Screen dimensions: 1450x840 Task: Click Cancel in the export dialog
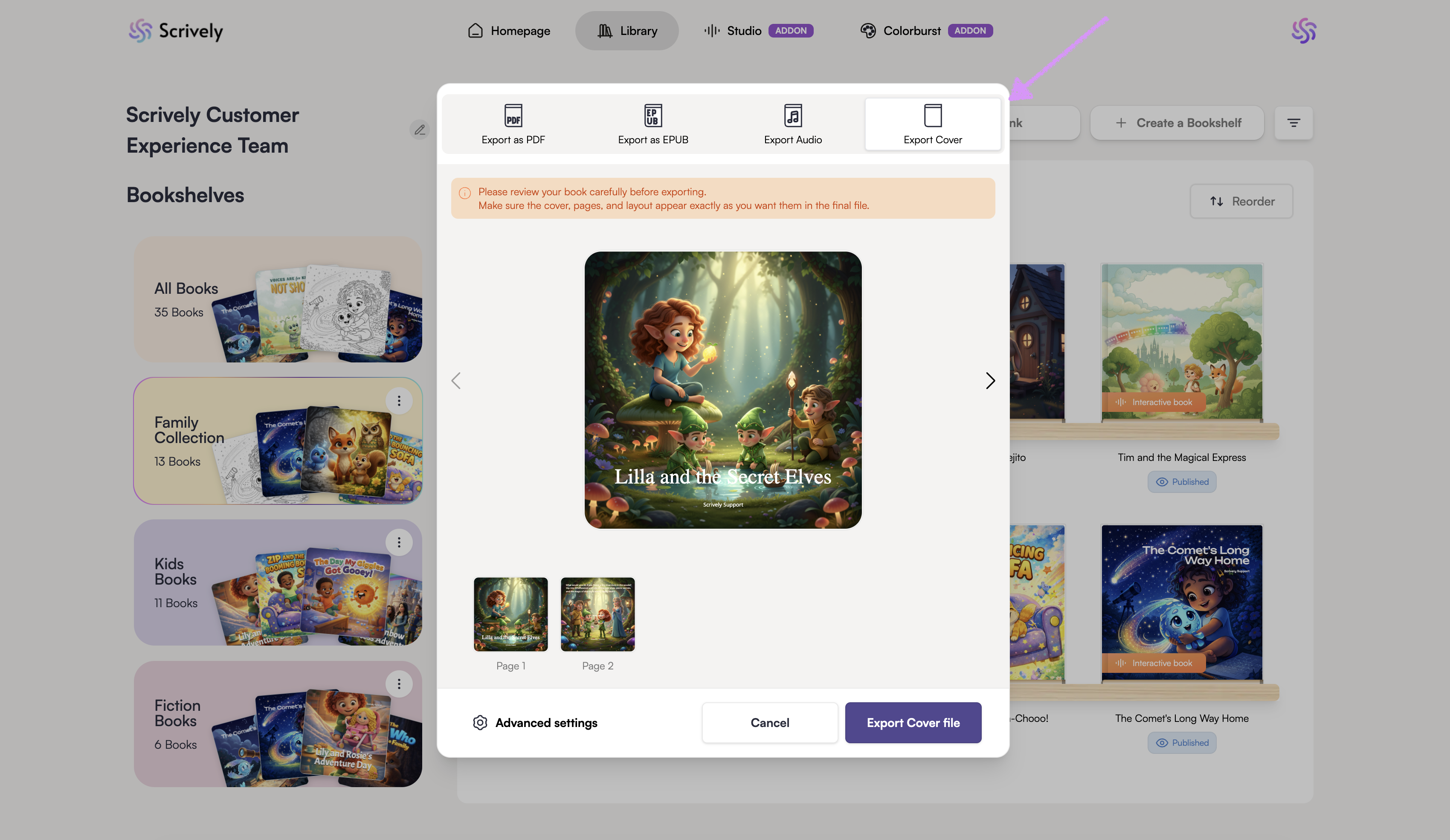769,723
